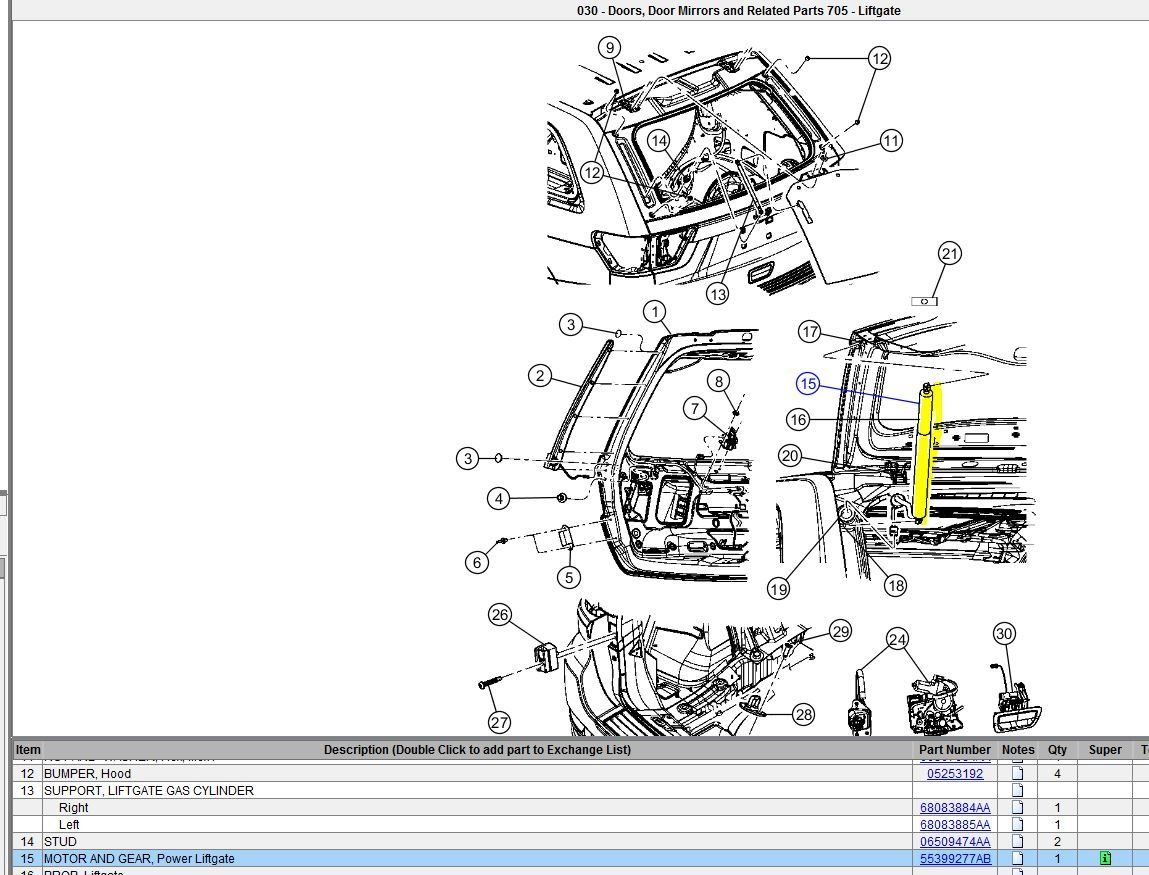Sort by the Part Number column header
The image size is (1149, 875).
[x=954, y=749]
